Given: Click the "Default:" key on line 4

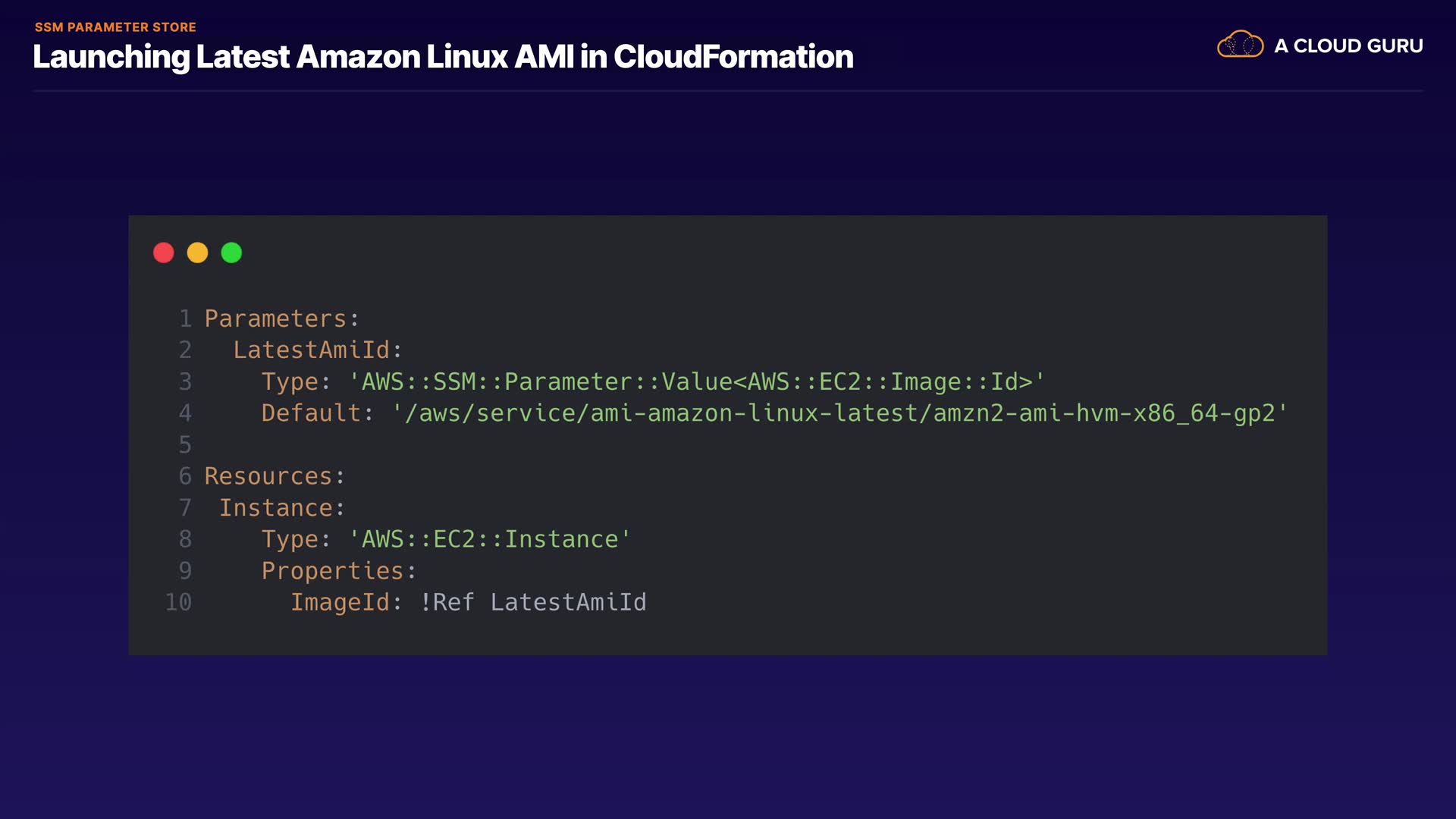Looking at the screenshot, I should [318, 413].
